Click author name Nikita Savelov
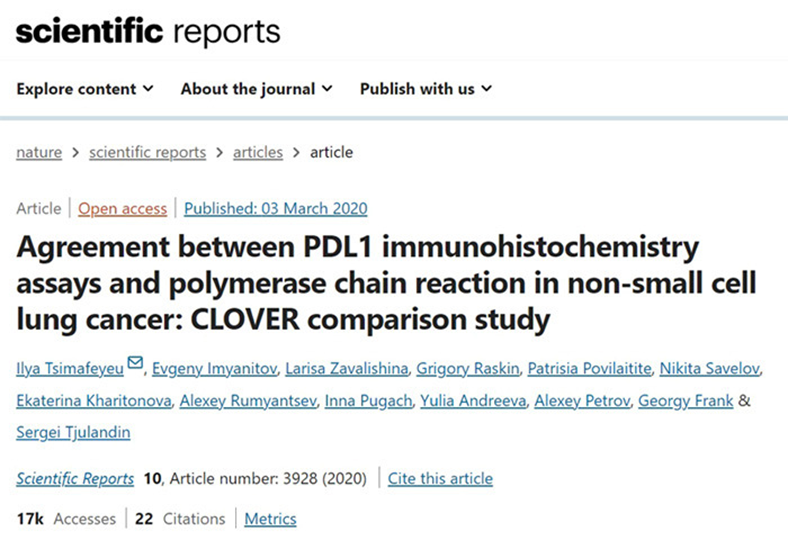Image resolution: width=788 pixels, height=540 pixels. click(x=710, y=371)
